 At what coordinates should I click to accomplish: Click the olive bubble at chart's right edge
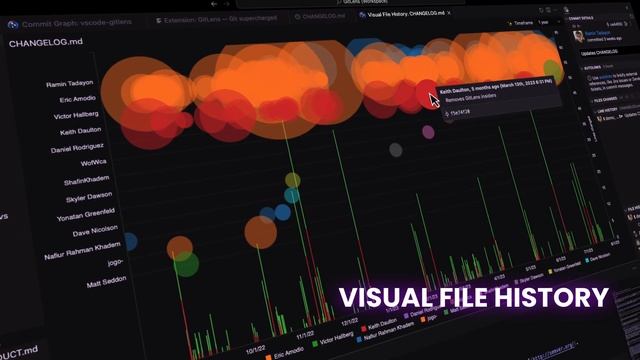(x=553, y=69)
